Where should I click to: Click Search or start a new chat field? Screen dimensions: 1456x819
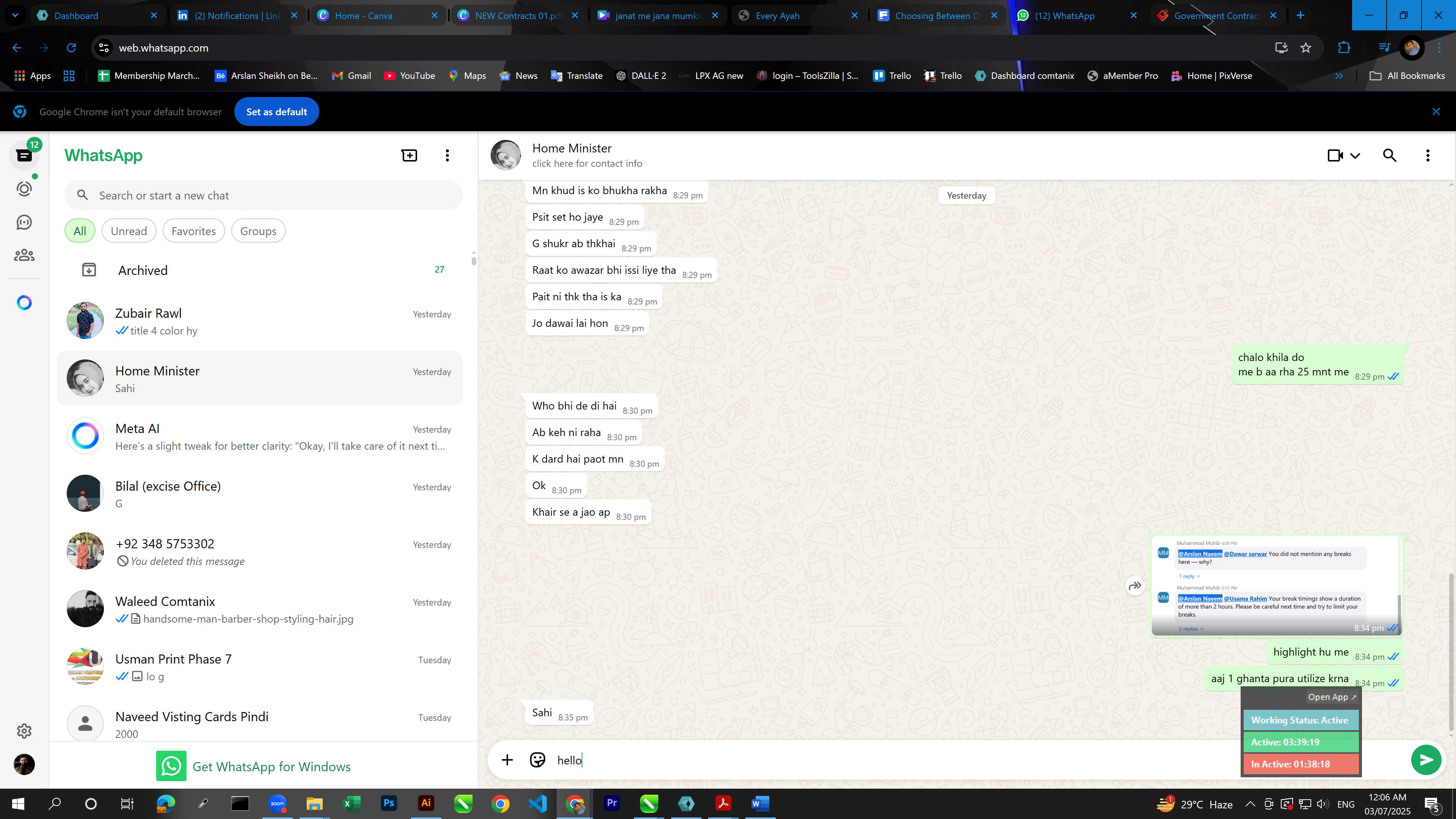[264, 196]
